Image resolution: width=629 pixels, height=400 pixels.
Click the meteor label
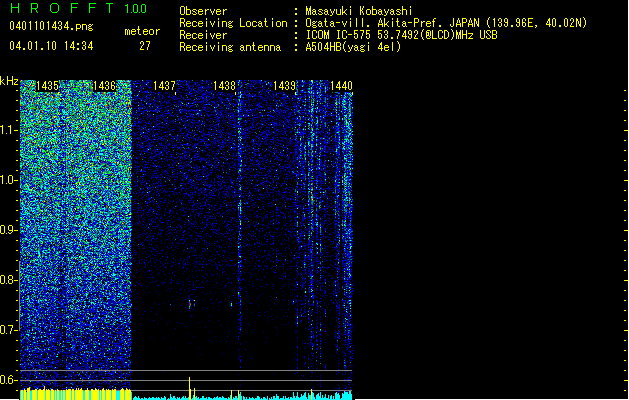point(142,31)
